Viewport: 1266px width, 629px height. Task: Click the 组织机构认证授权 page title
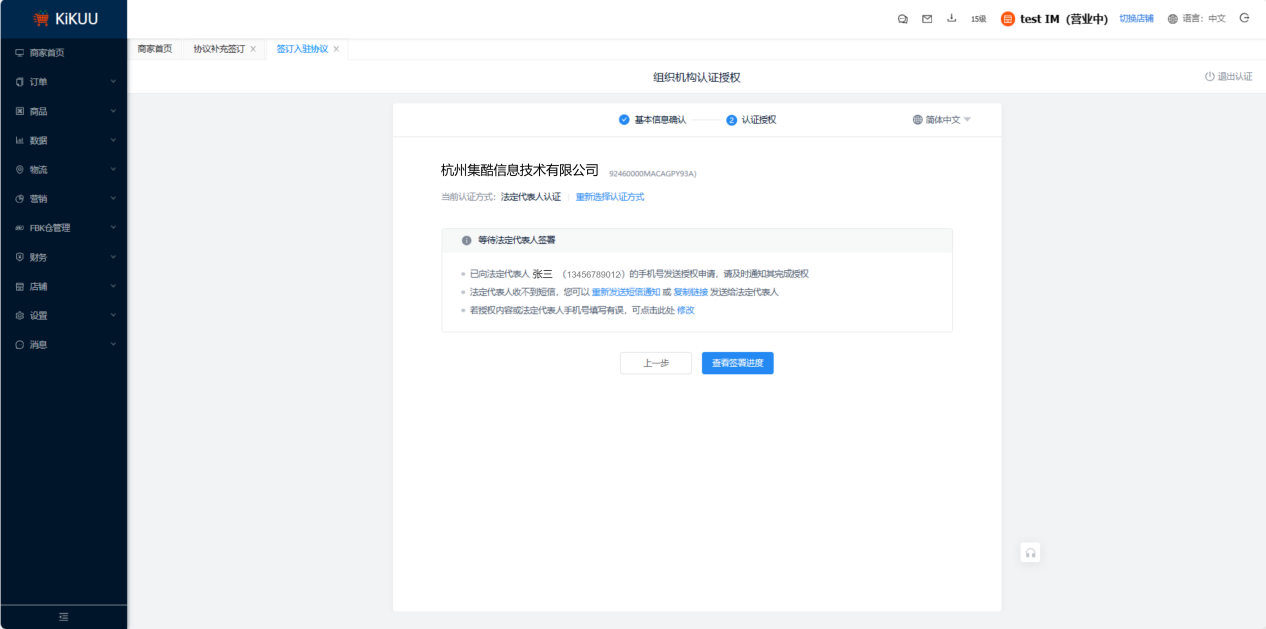pos(697,77)
